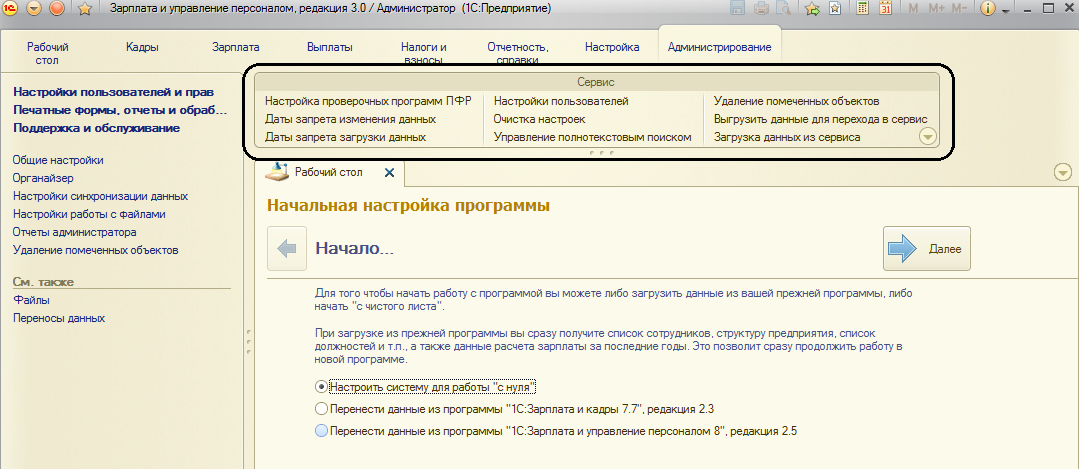Screen dimensions: 1079x469
Task: Expand the round dropdown arrow at tab bar right
Action: (1063, 173)
